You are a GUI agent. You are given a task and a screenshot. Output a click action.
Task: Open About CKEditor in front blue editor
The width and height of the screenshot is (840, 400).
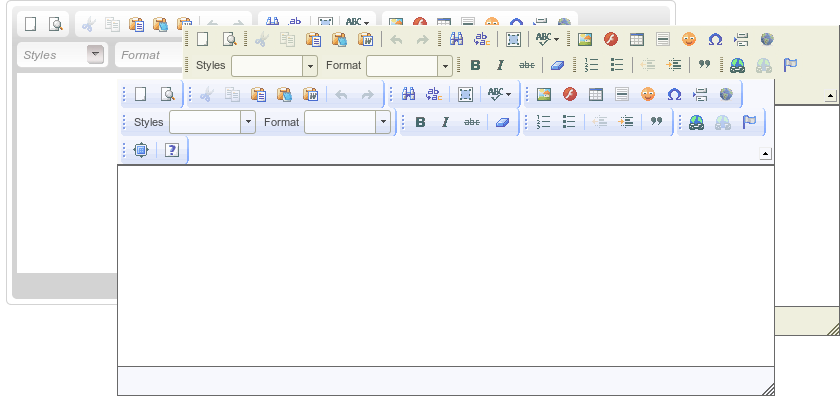pos(172,150)
